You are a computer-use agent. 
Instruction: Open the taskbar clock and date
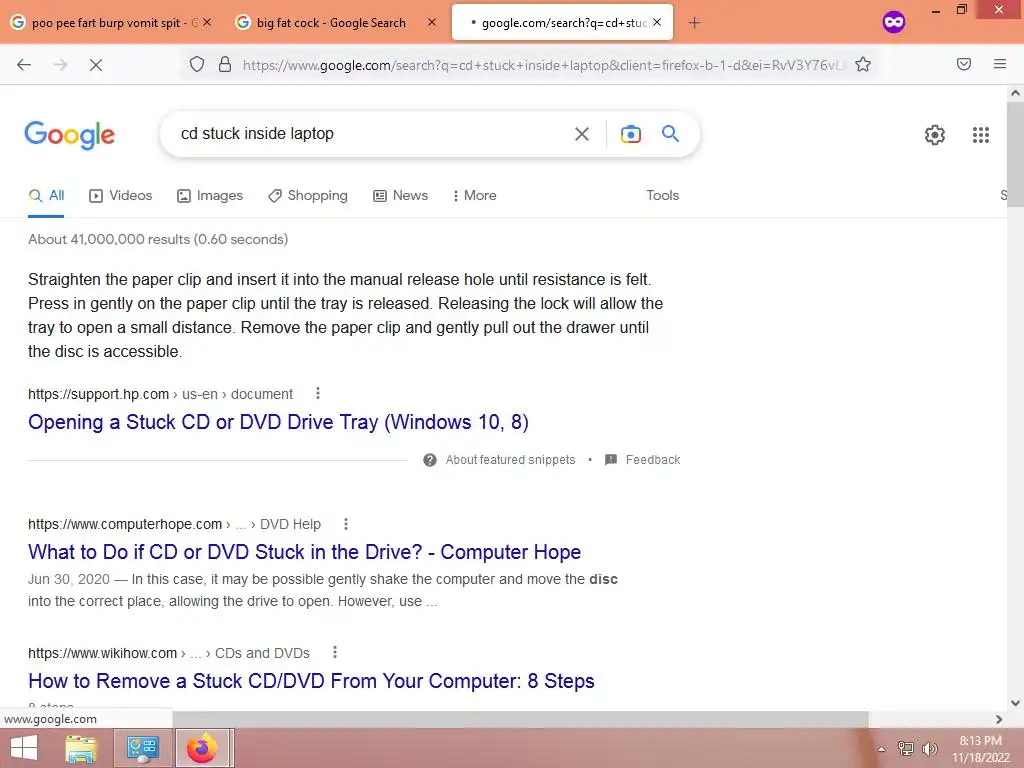(x=980, y=749)
